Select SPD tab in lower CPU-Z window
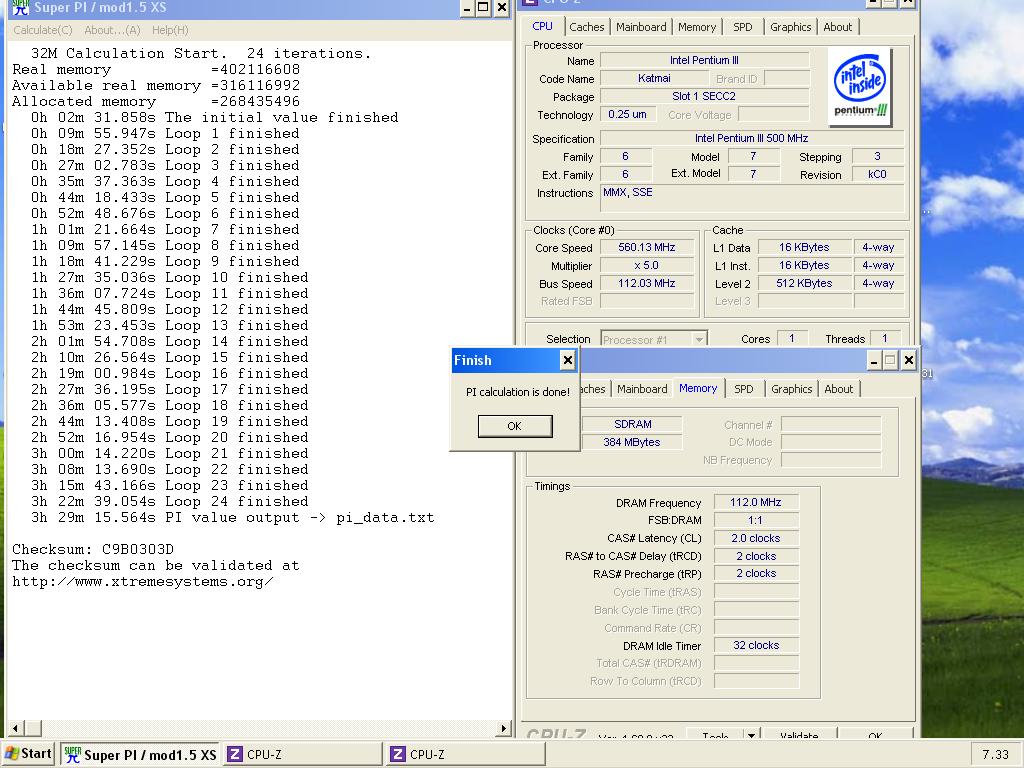Viewport: 1024px width, 768px height. [x=743, y=389]
